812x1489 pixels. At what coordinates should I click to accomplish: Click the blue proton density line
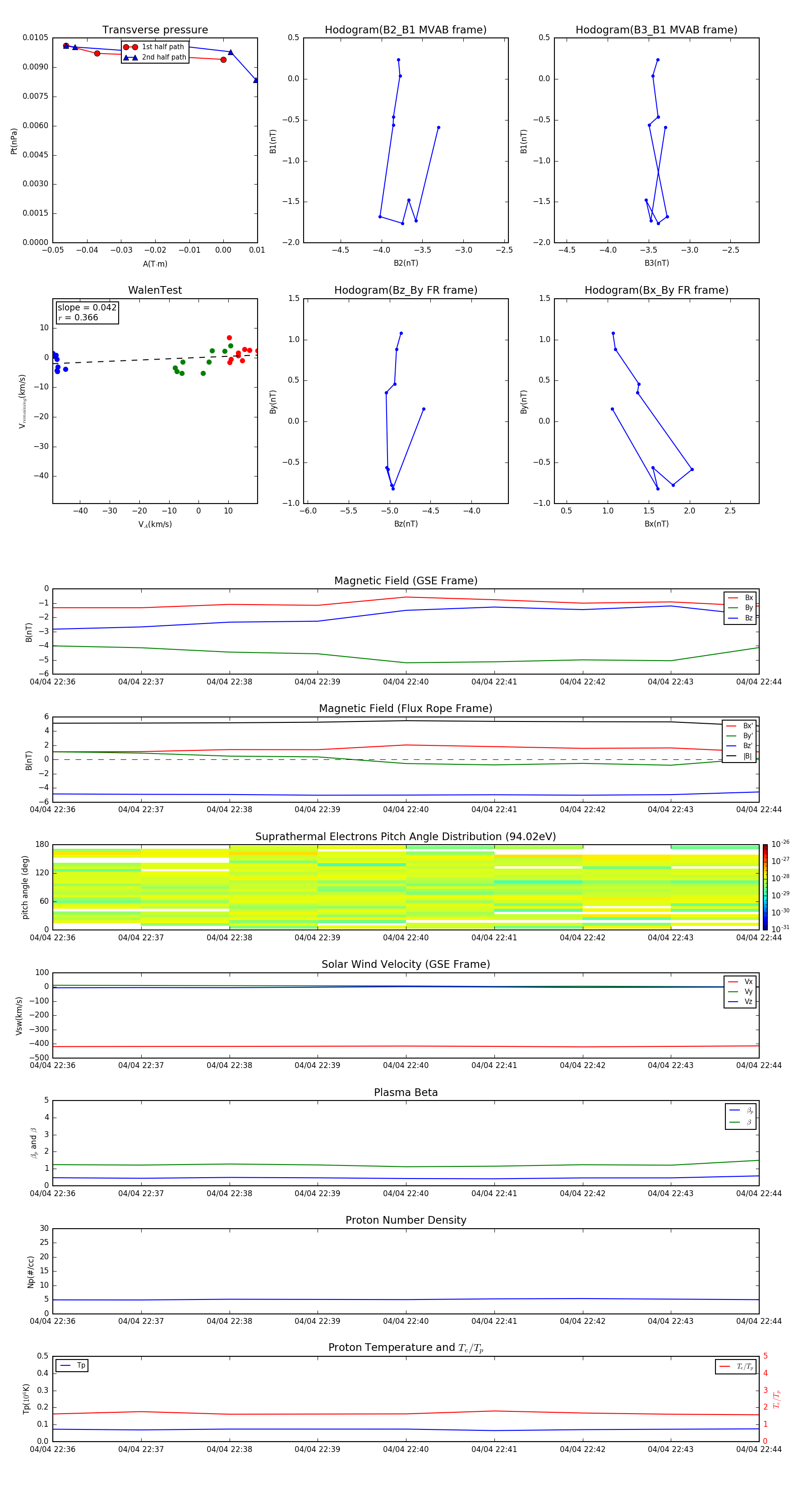[x=406, y=1299]
